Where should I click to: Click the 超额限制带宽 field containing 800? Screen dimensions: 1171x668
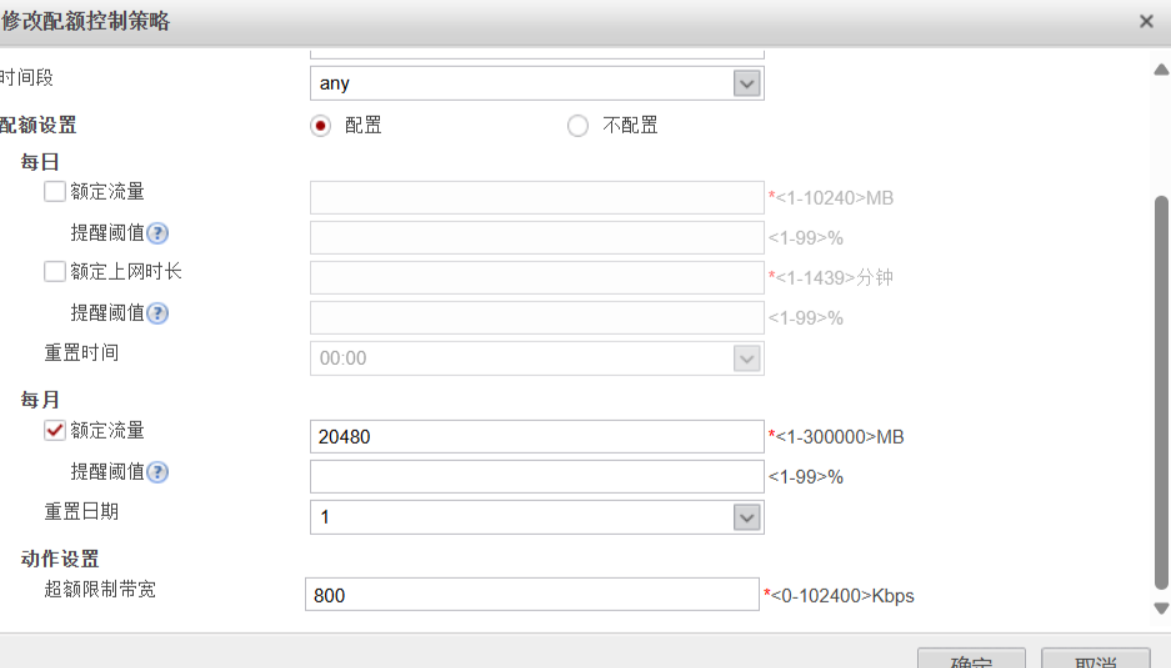[532, 595]
